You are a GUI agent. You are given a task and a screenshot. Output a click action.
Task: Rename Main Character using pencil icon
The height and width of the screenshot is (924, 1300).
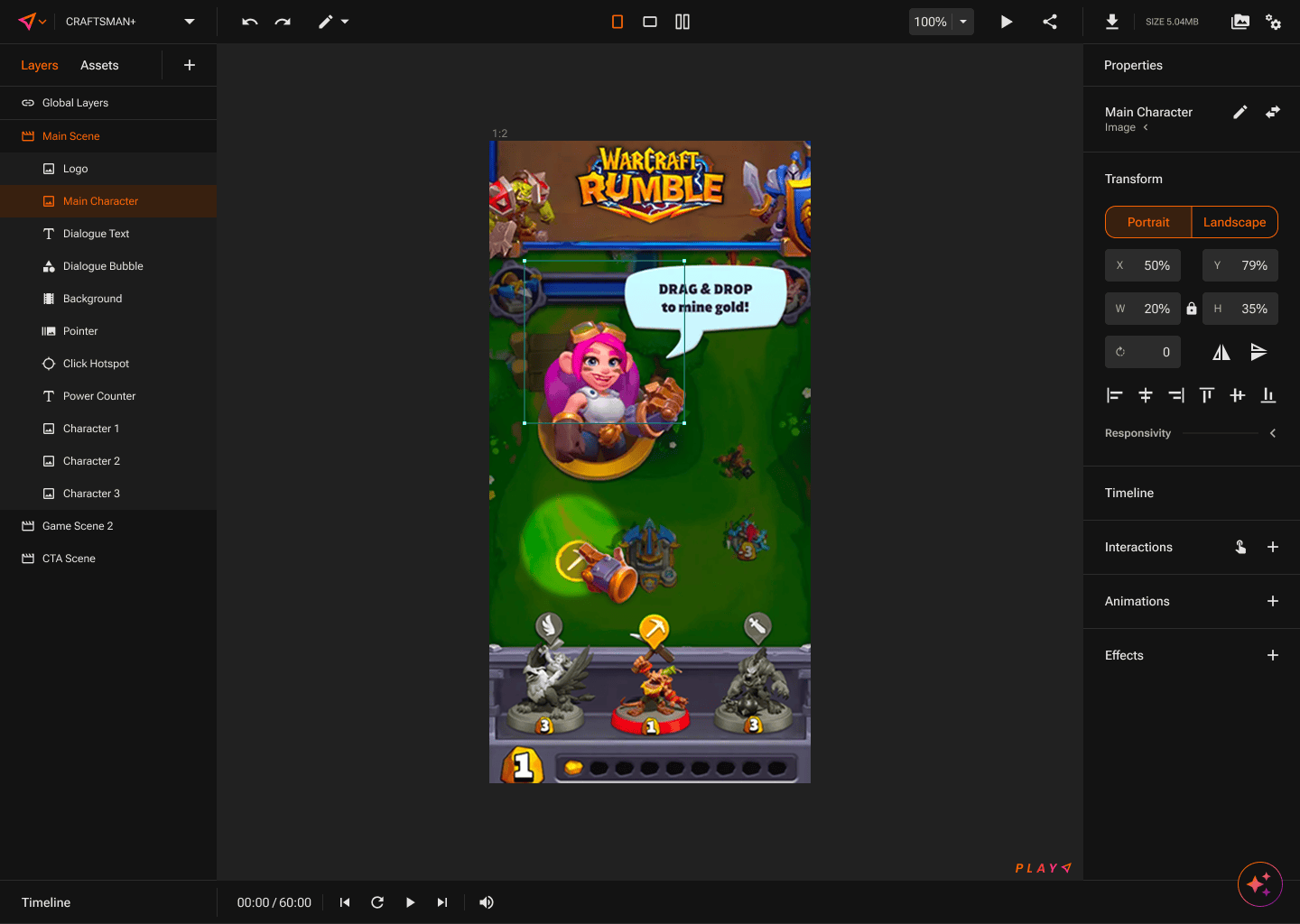tap(1240, 112)
